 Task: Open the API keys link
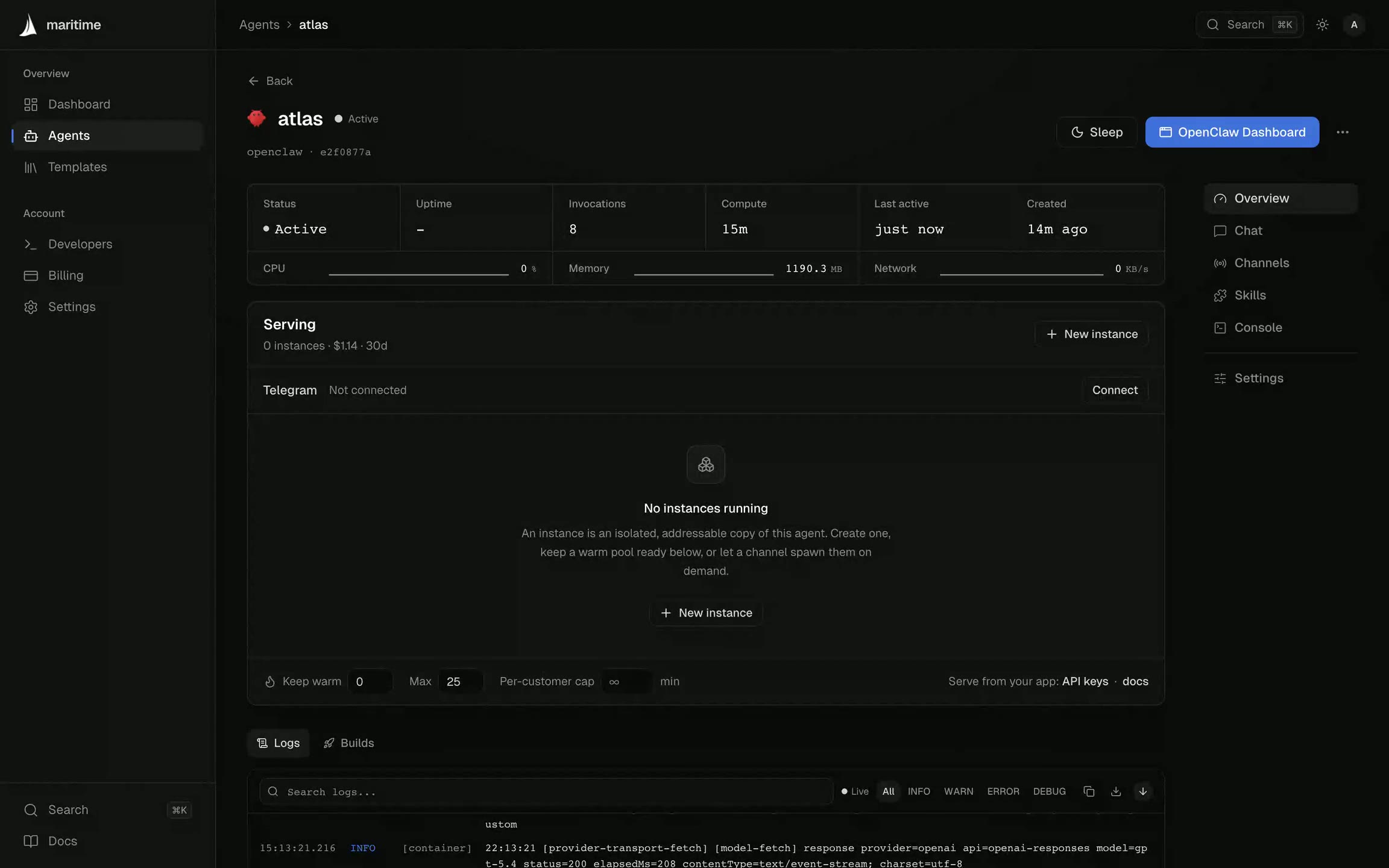click(x=1085, y=681)
